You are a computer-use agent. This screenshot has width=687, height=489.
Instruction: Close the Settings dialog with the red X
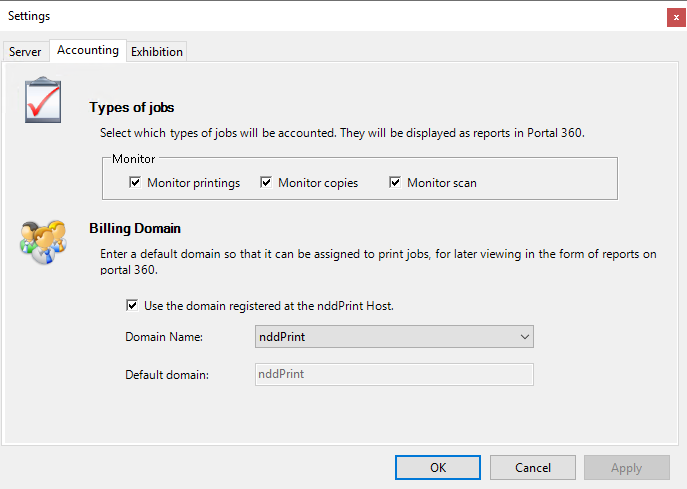point(677,17)
